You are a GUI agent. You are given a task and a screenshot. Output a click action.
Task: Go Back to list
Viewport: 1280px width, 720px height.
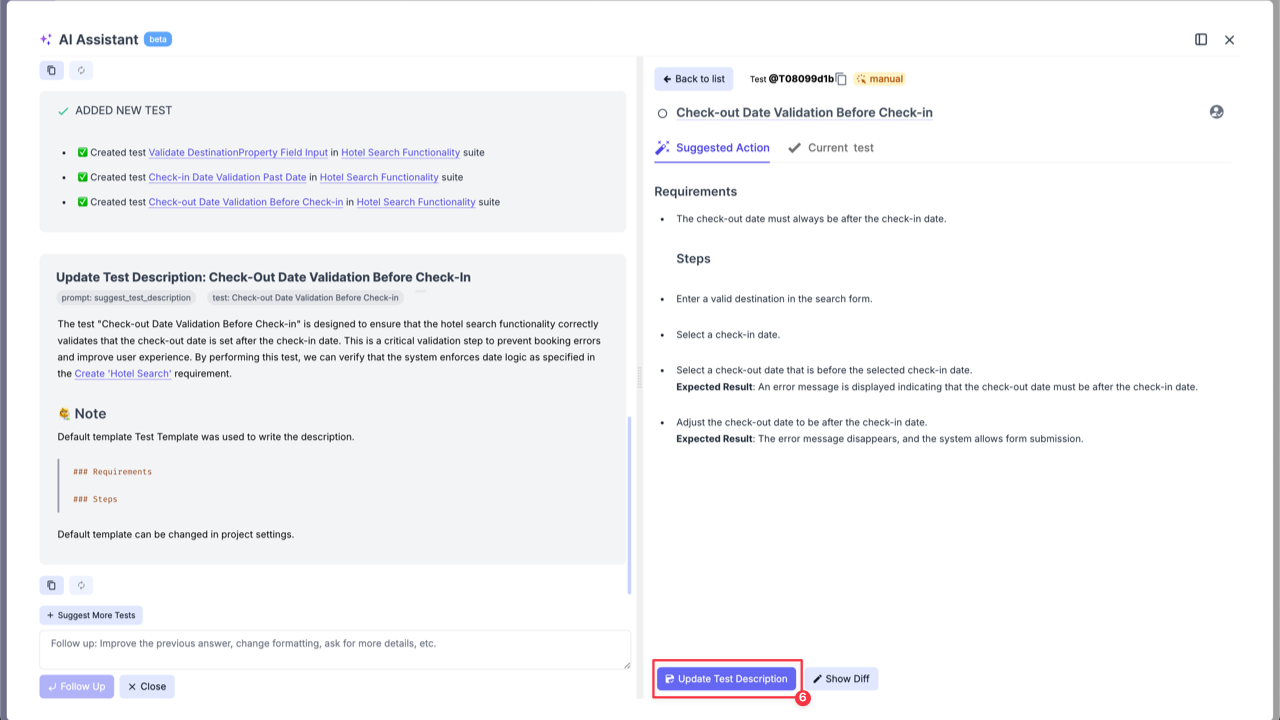(693, 78)
